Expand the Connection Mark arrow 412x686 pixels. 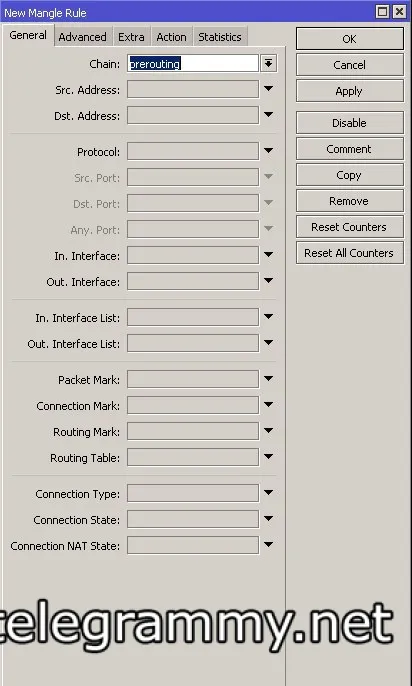coord(269,405)
